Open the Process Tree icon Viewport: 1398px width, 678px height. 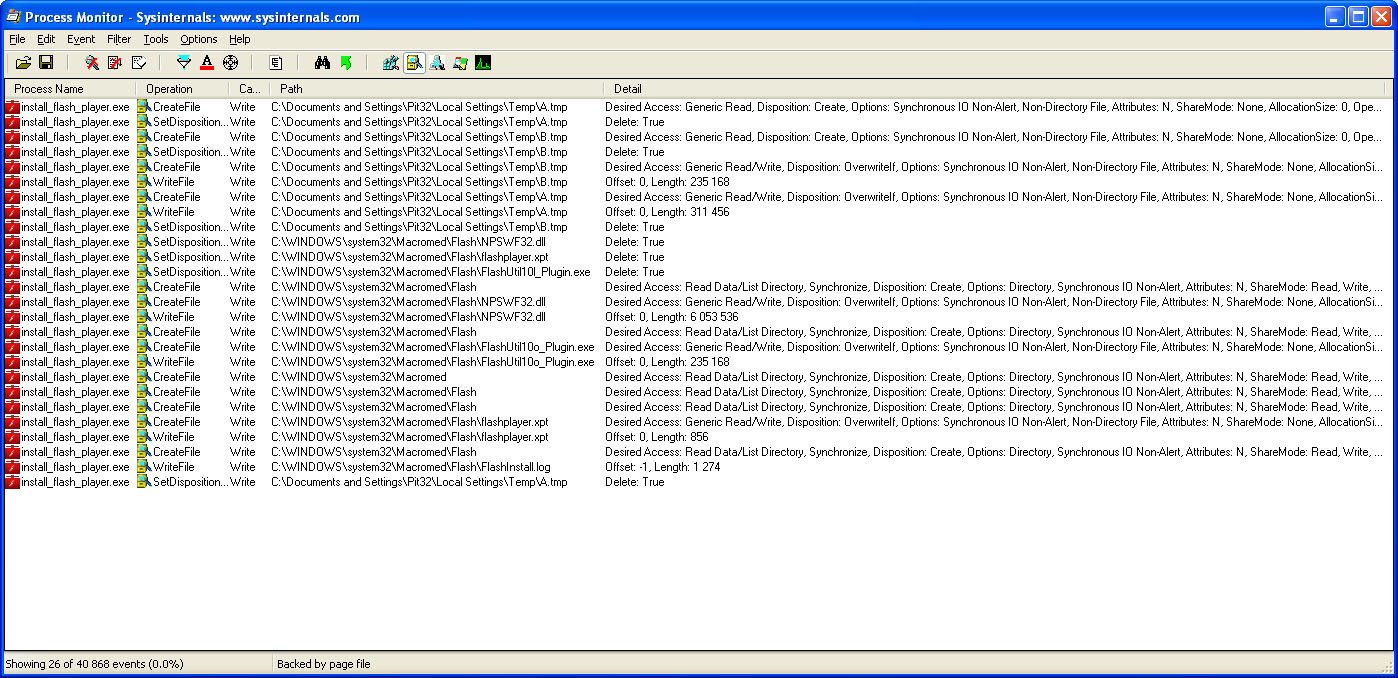point(275,63)
